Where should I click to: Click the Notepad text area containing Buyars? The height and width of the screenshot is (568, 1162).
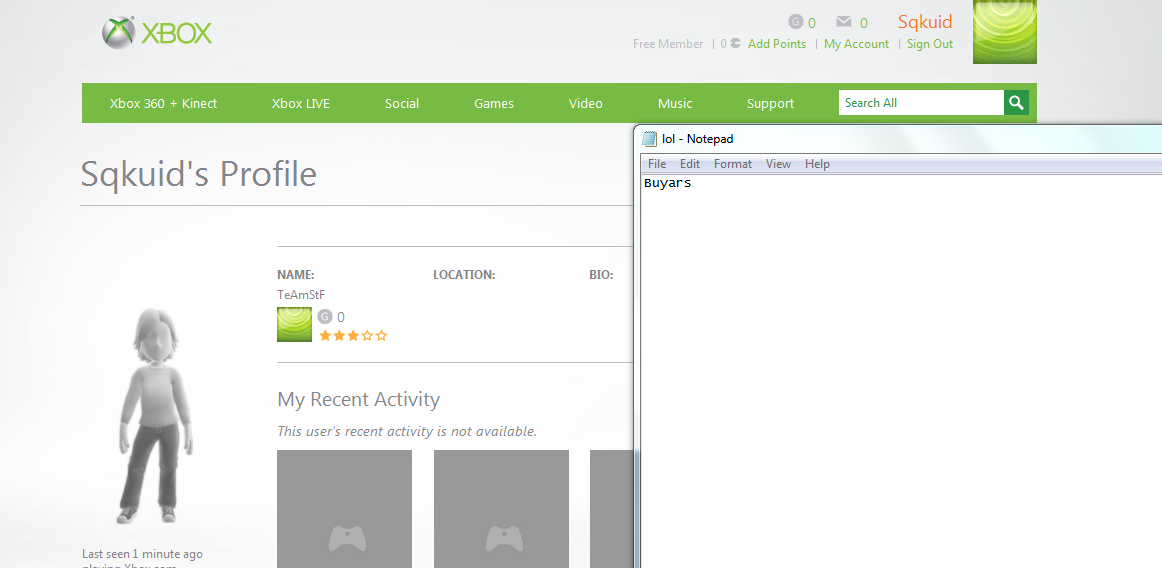902,371
